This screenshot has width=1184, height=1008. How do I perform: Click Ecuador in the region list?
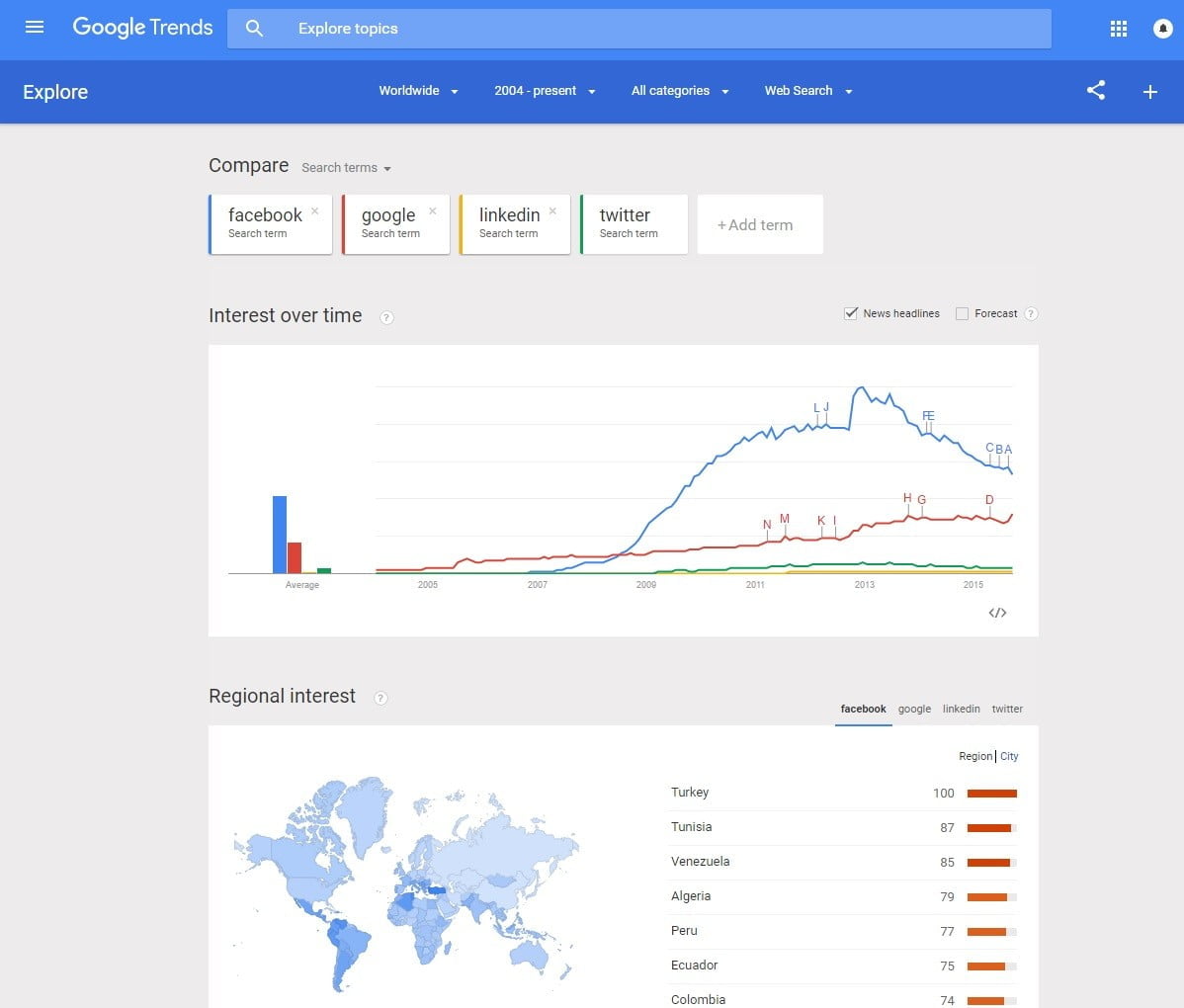(x=694, y=965)
